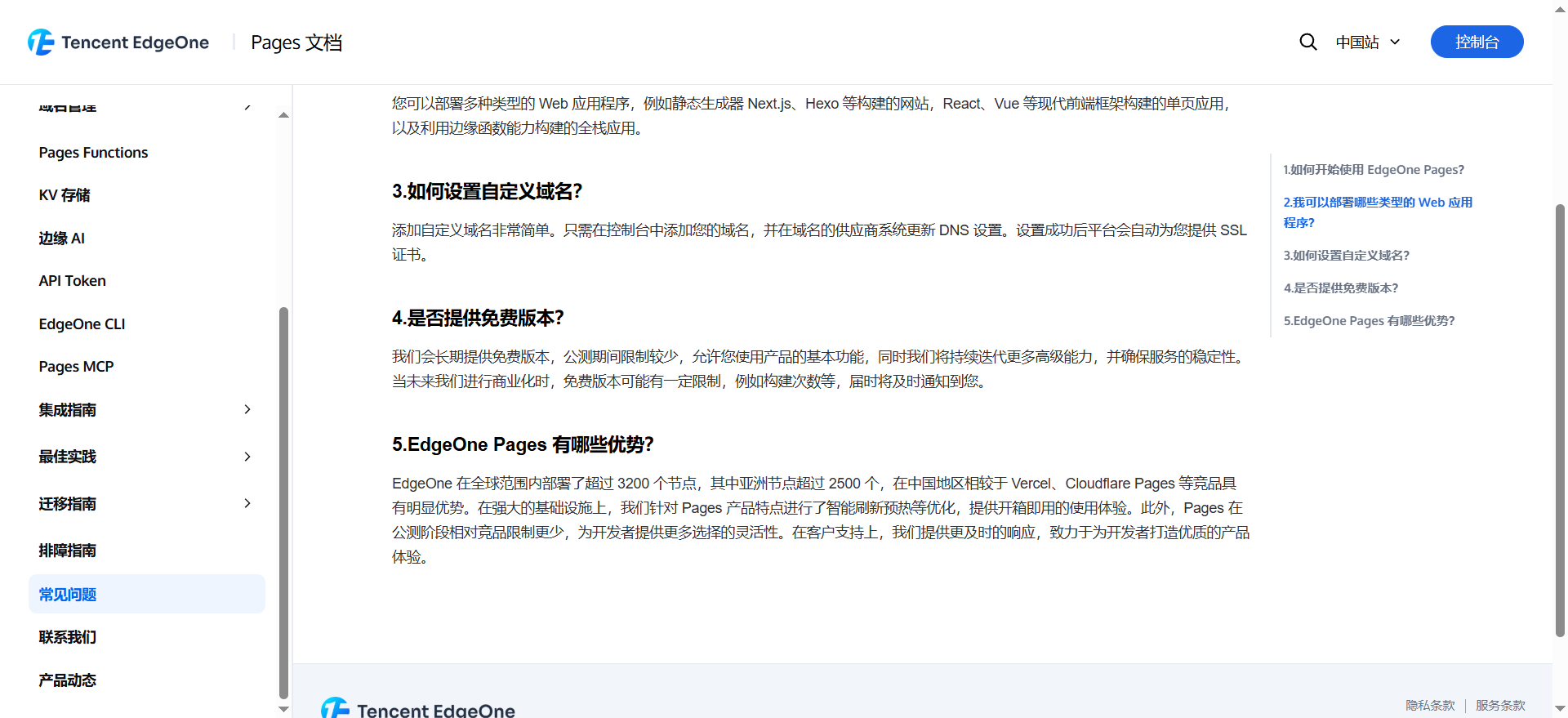Click the page's main vertical scrollbar thumb

click(1560, 420)
